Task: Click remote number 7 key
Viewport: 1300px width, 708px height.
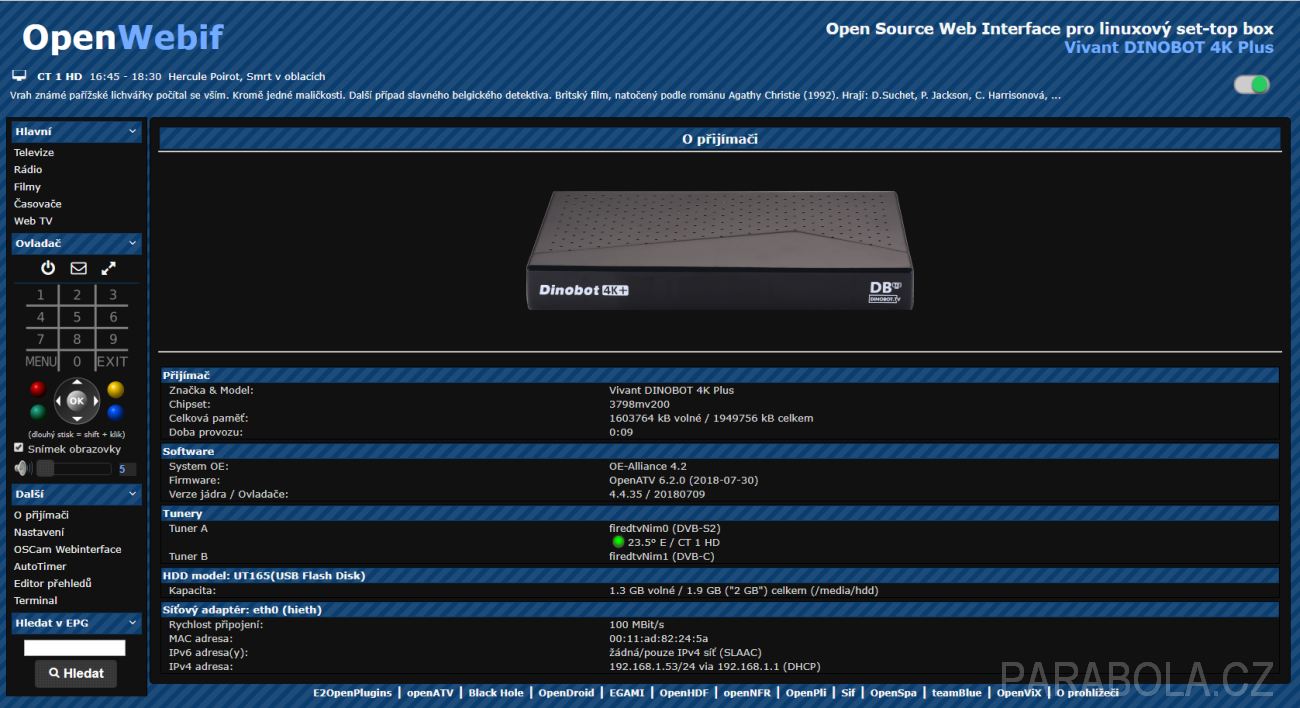Action: click(41, 339)
